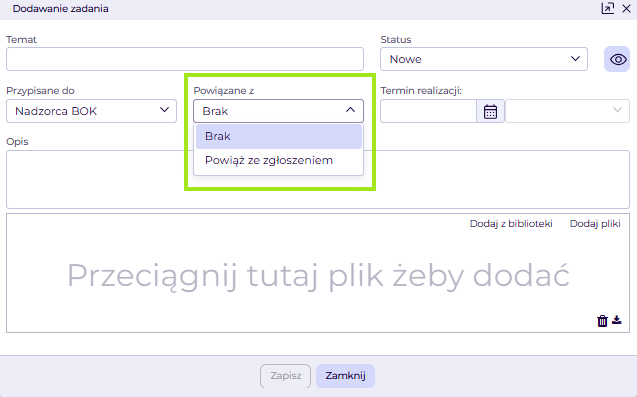637x397 pixels.
Task: Click the eye visibility icon beside Status
Action: click(x=617, y=59)
